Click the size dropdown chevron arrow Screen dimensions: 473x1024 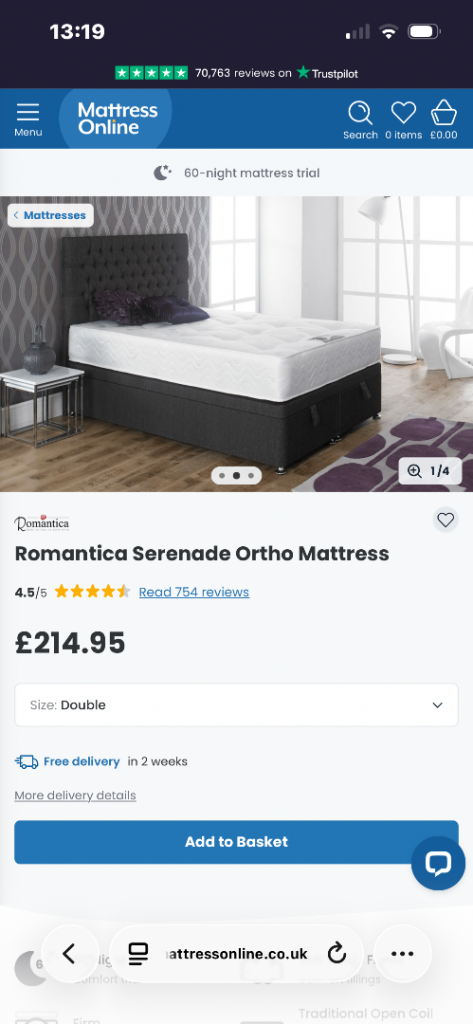click(437, 705)
